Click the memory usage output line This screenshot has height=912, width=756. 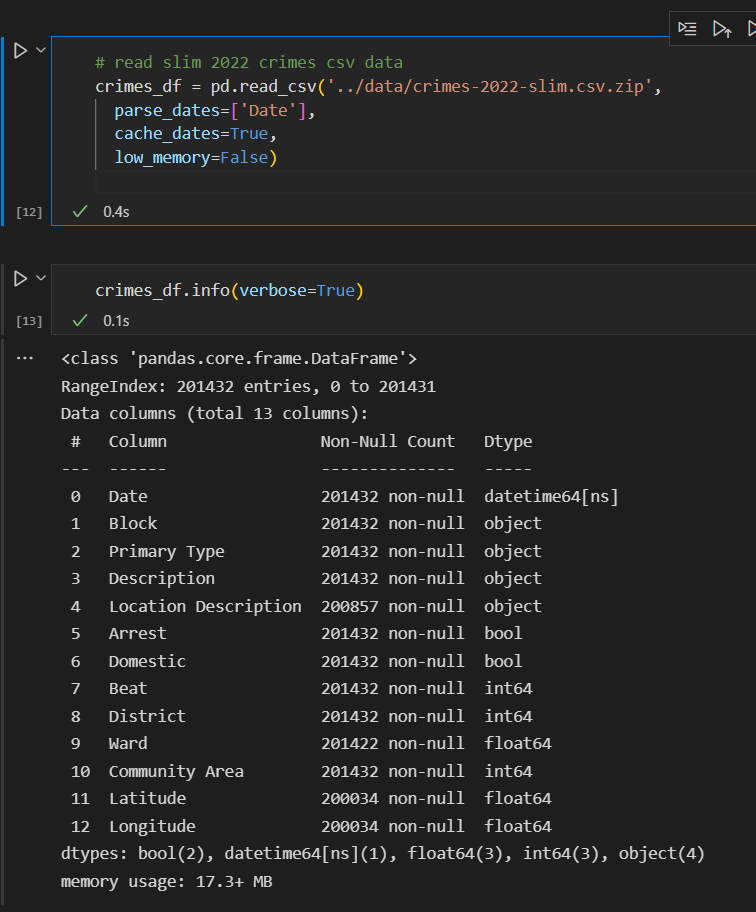click(166, 882)
